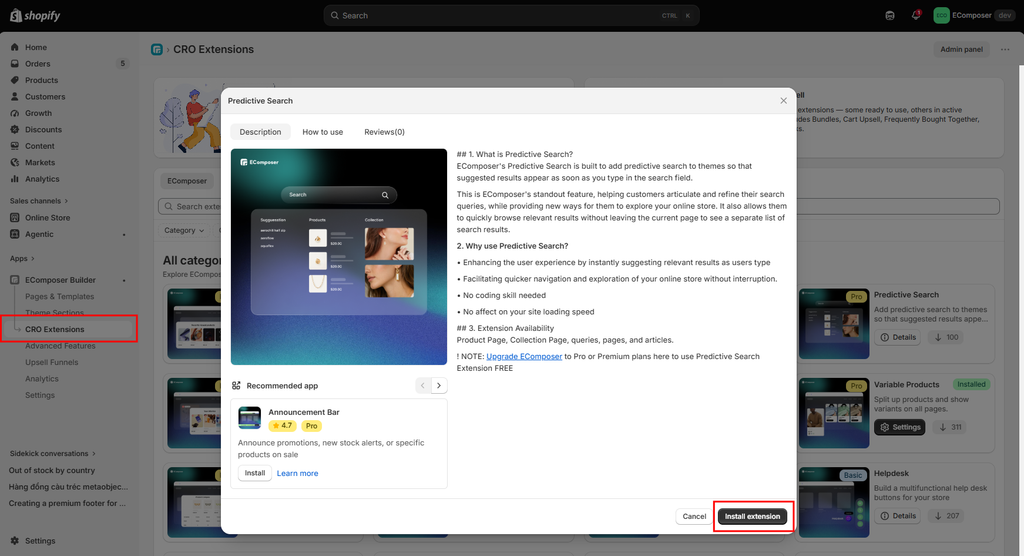1024x556 pixels.
Task: Click the Pro badge on Announcement Bar
Action: [x=312, y=425]
